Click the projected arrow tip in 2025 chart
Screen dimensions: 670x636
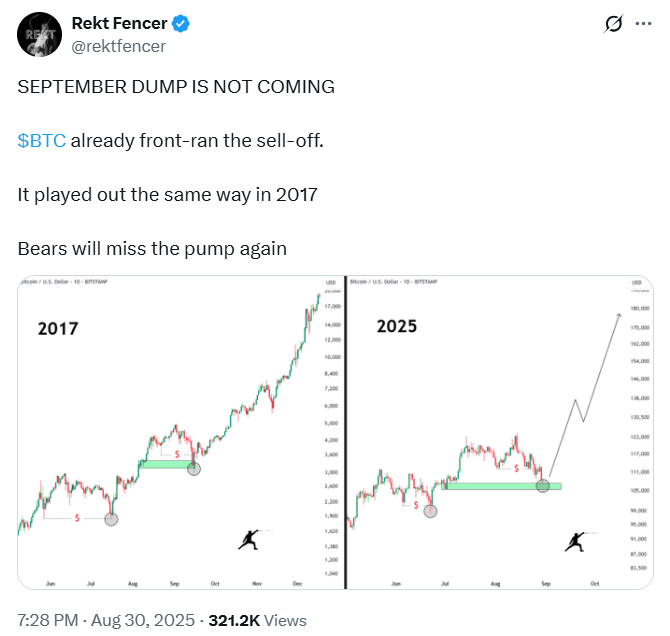(619, 316)
